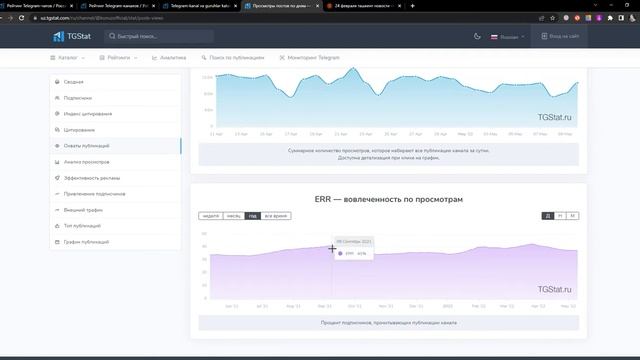Switch ERR chart grouping to М (months)
The height and width of the screenshot is (360, 640).
click(573, 216)
